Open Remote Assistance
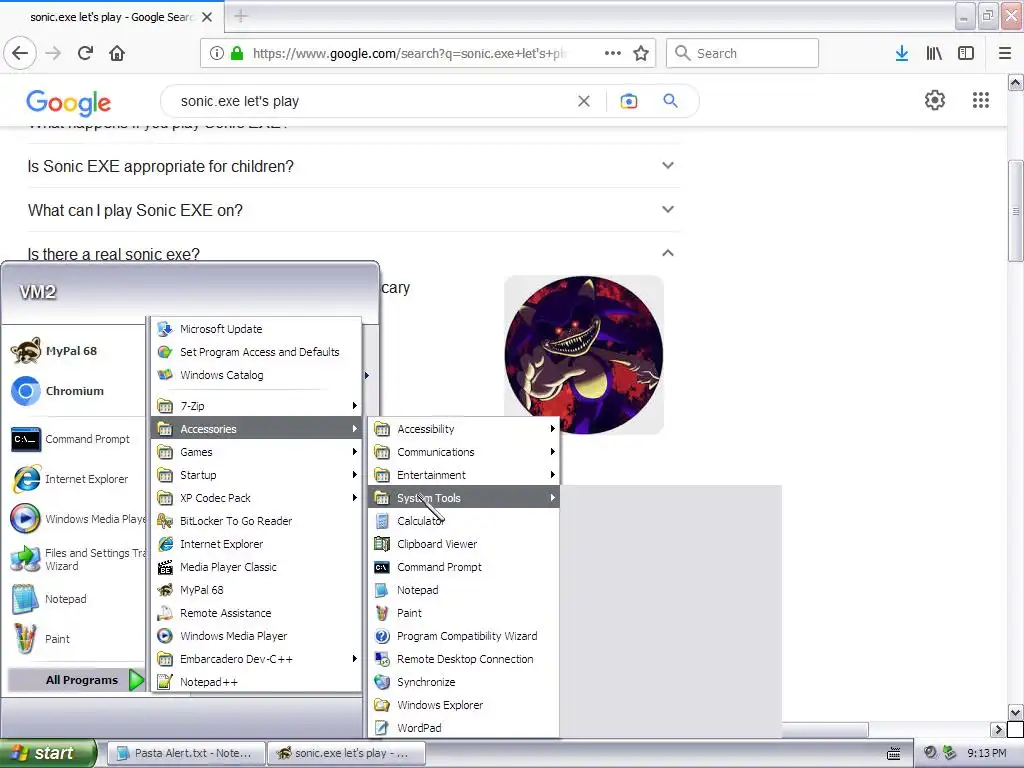The height and width of the screenshot is (768, 1024). coord(257,613)
